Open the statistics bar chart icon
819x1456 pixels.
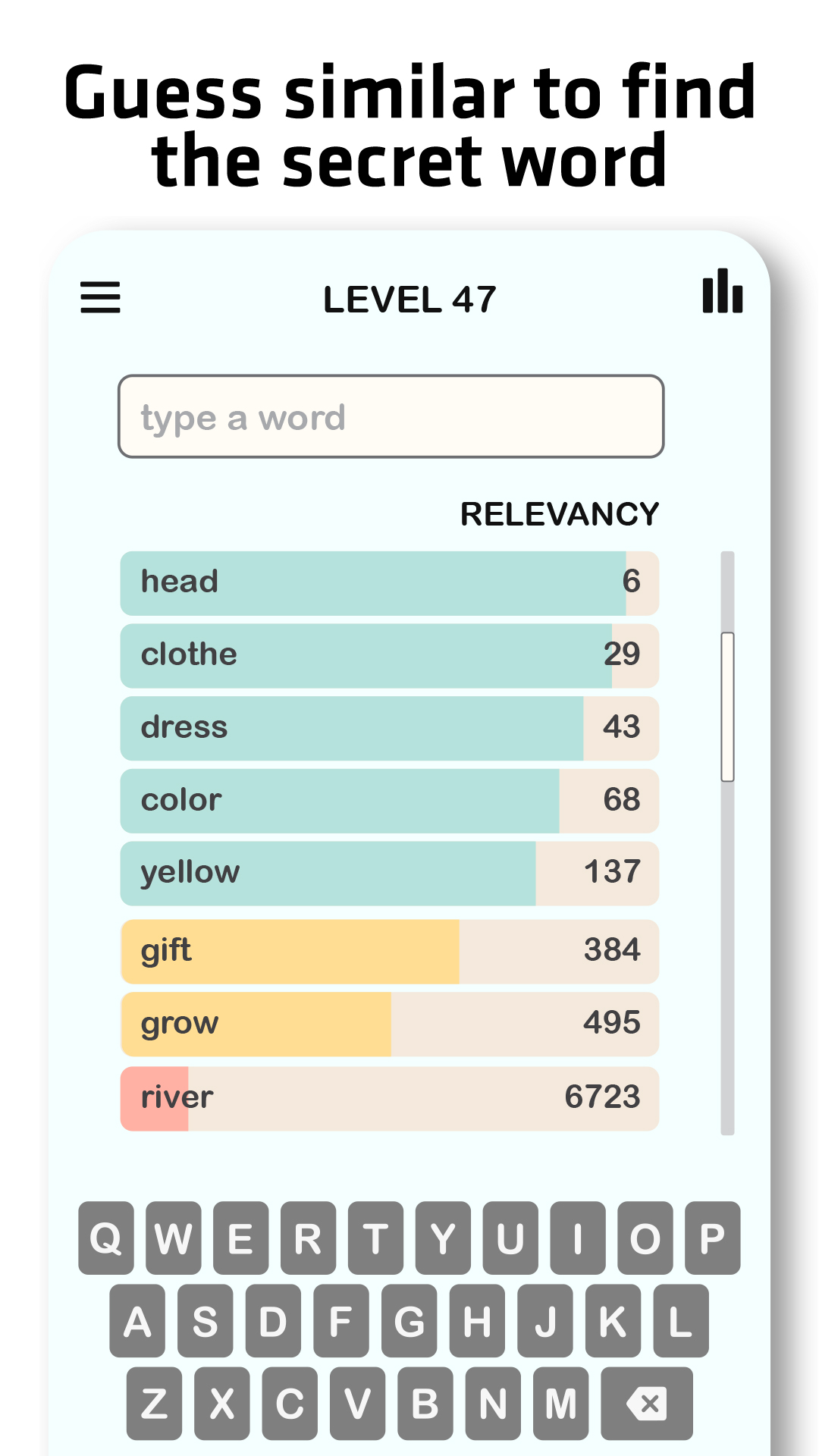click(722, 291)
